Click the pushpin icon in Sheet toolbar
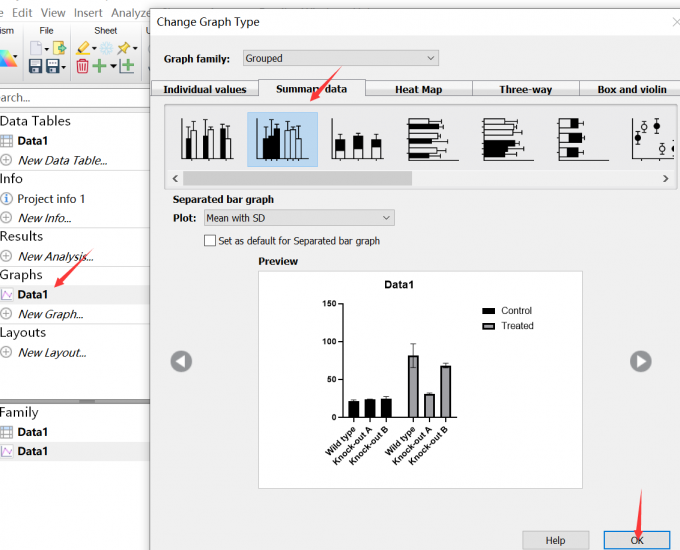680x550 pixels. pyautogui.click(x=124, y=48)
